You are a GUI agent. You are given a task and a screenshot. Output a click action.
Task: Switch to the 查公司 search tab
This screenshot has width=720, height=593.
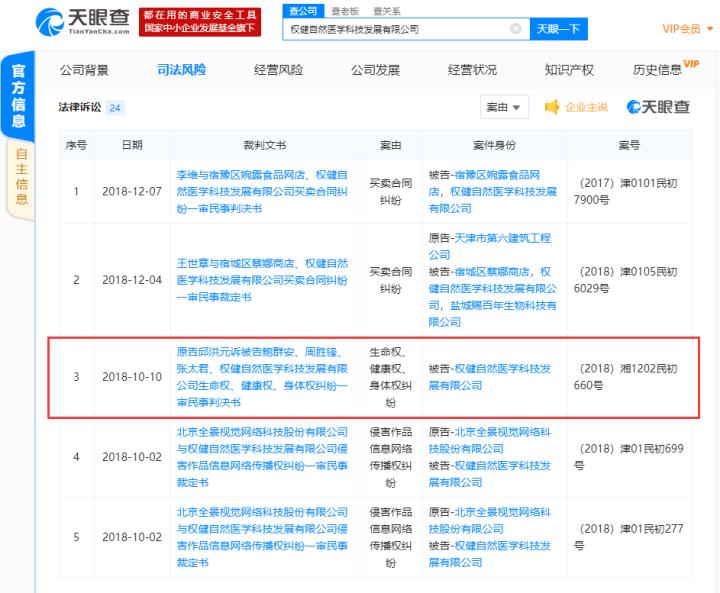pyautogui.click(x=303, y=11)
